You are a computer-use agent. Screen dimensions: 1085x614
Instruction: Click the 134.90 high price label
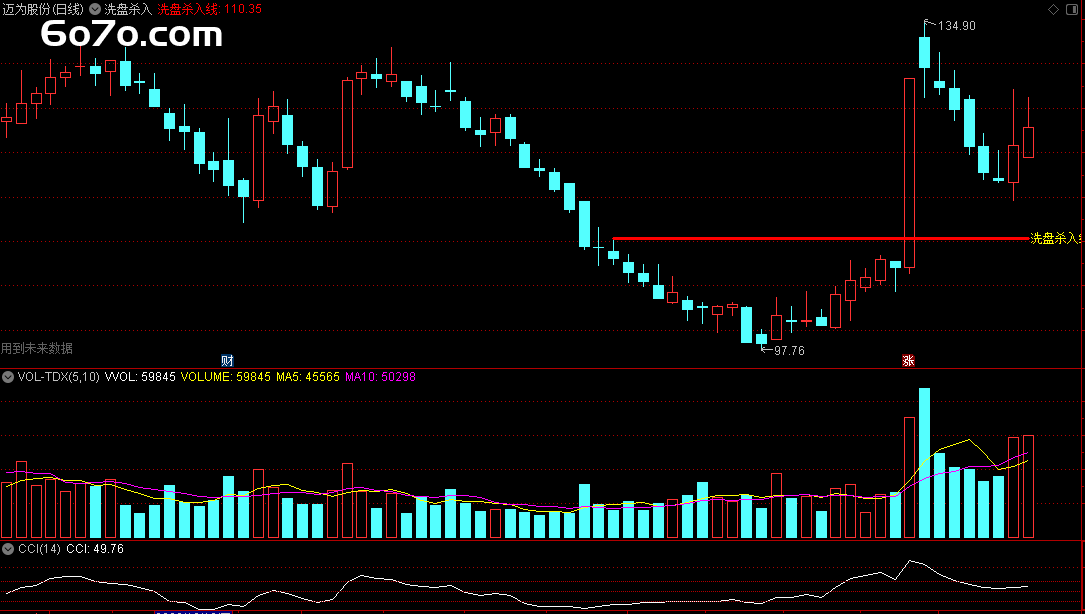tap(956, 26)
